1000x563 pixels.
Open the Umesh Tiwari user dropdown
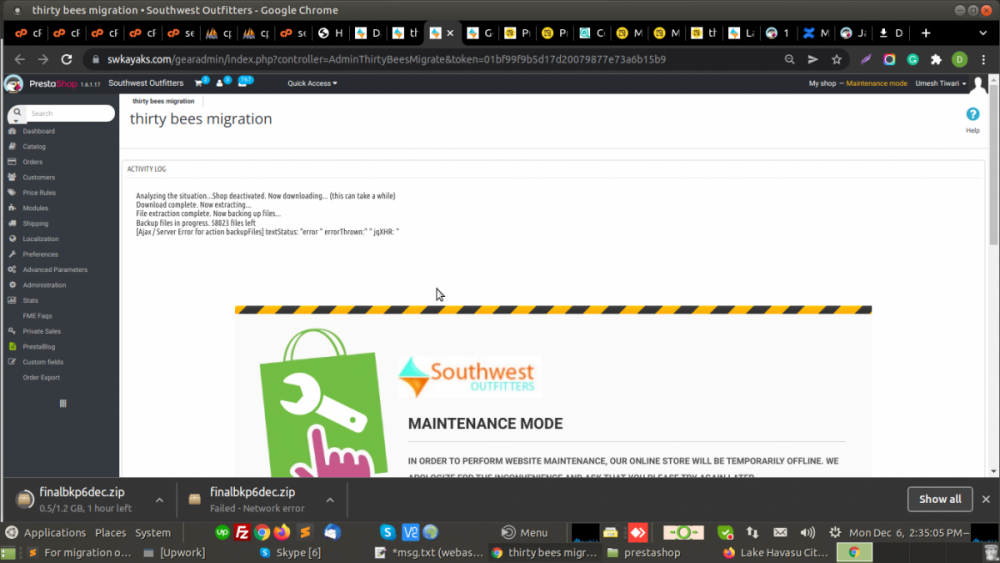point(941,83)
